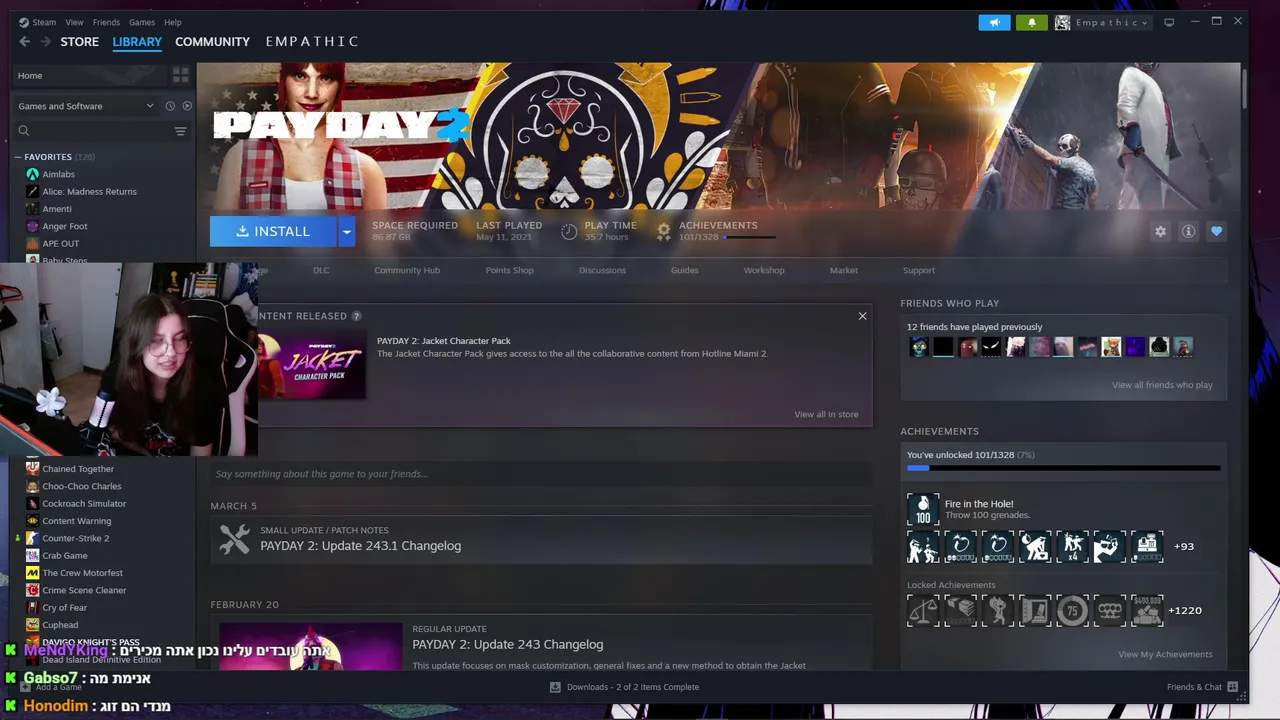1280x720 pixels.
Task: Show +93 more unlocked achievements
Action: pos(1184,546)
